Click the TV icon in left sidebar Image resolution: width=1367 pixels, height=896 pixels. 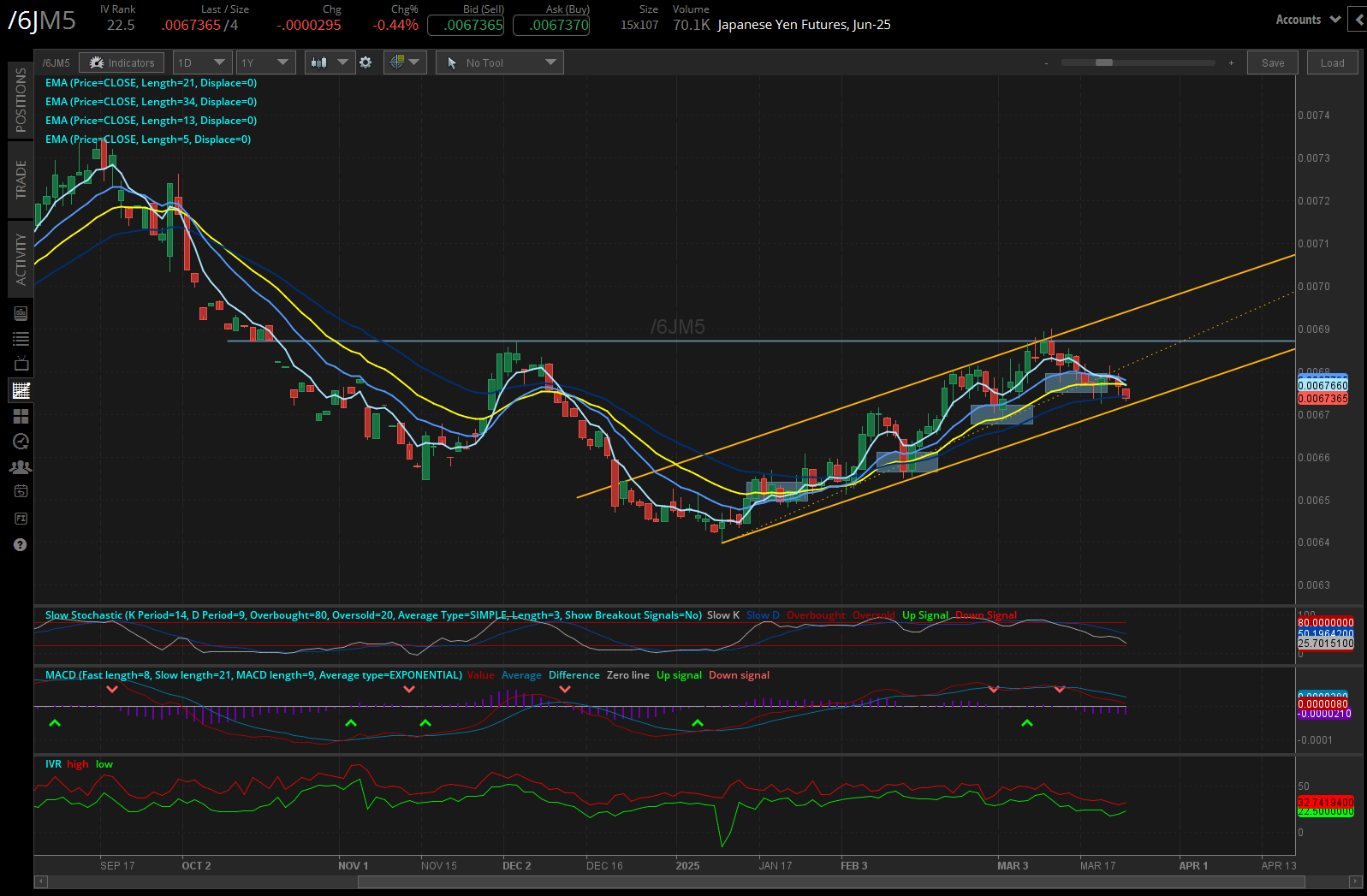[21, 364]
